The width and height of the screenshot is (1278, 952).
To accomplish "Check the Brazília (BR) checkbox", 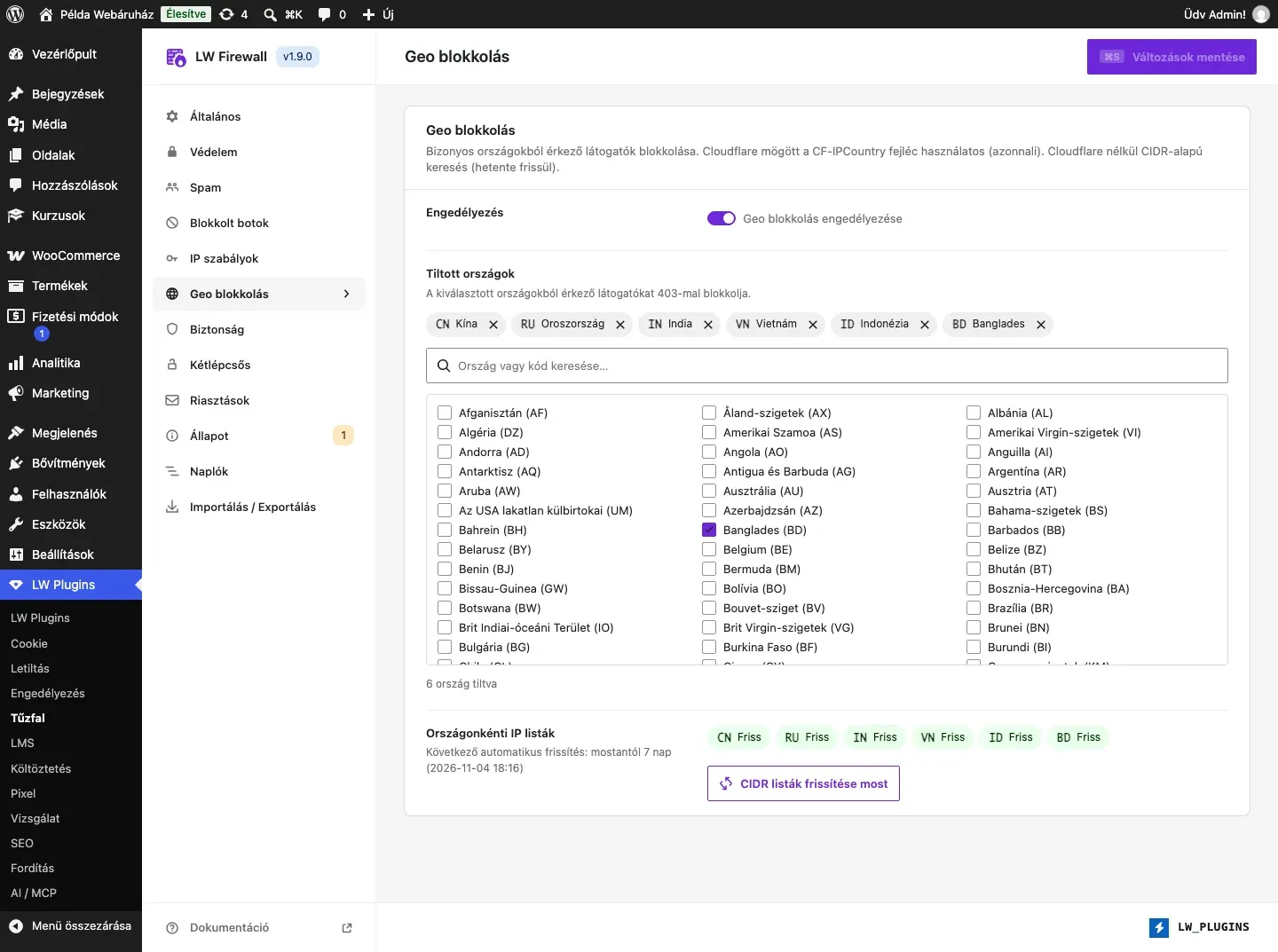I will pyautogui.click(x=974, y=608).
